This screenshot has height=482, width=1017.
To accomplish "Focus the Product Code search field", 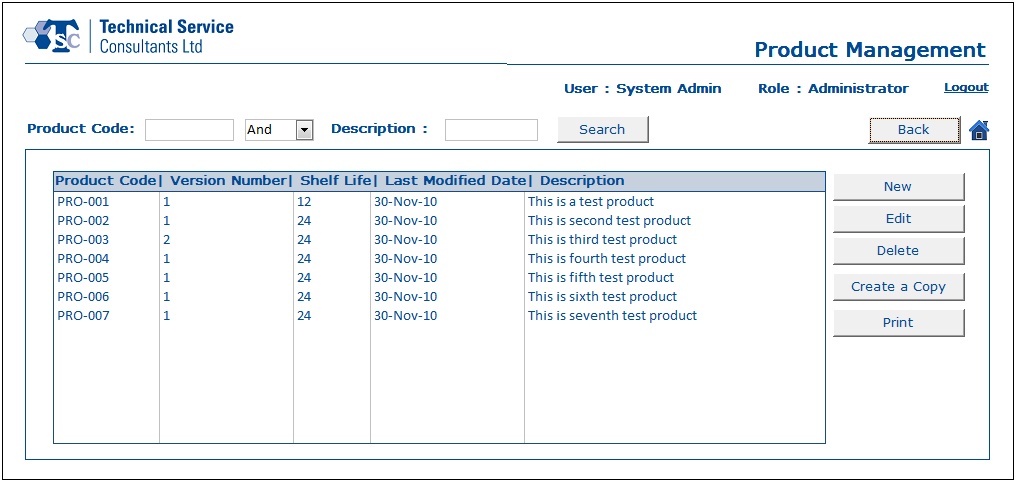I will (189, 130).
